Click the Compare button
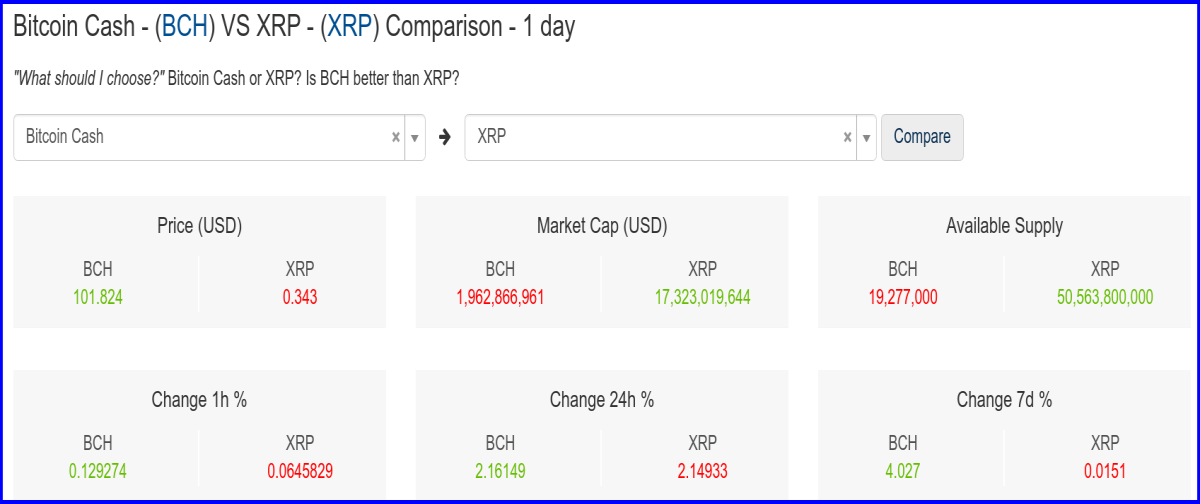Screen dimensions: 1200x504 [x=922, y=137]
